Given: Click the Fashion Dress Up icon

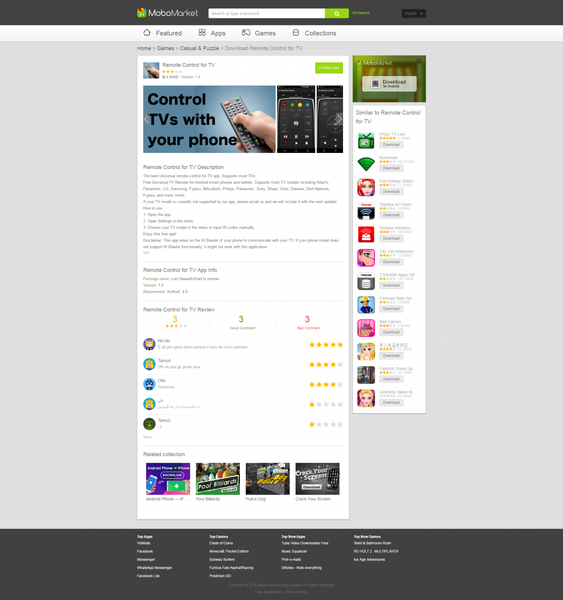Looking at the screenshot, I should (x=366, y=375).
